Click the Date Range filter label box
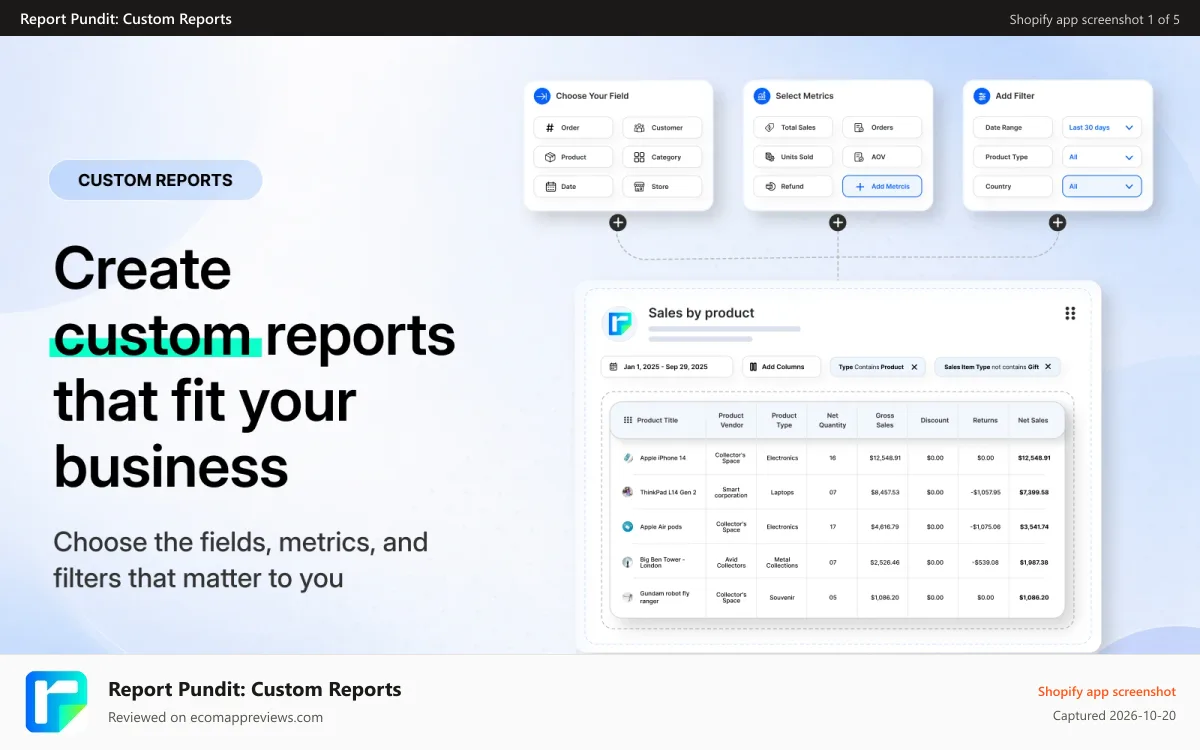 pyautogui.click(x=1013, y=128)
